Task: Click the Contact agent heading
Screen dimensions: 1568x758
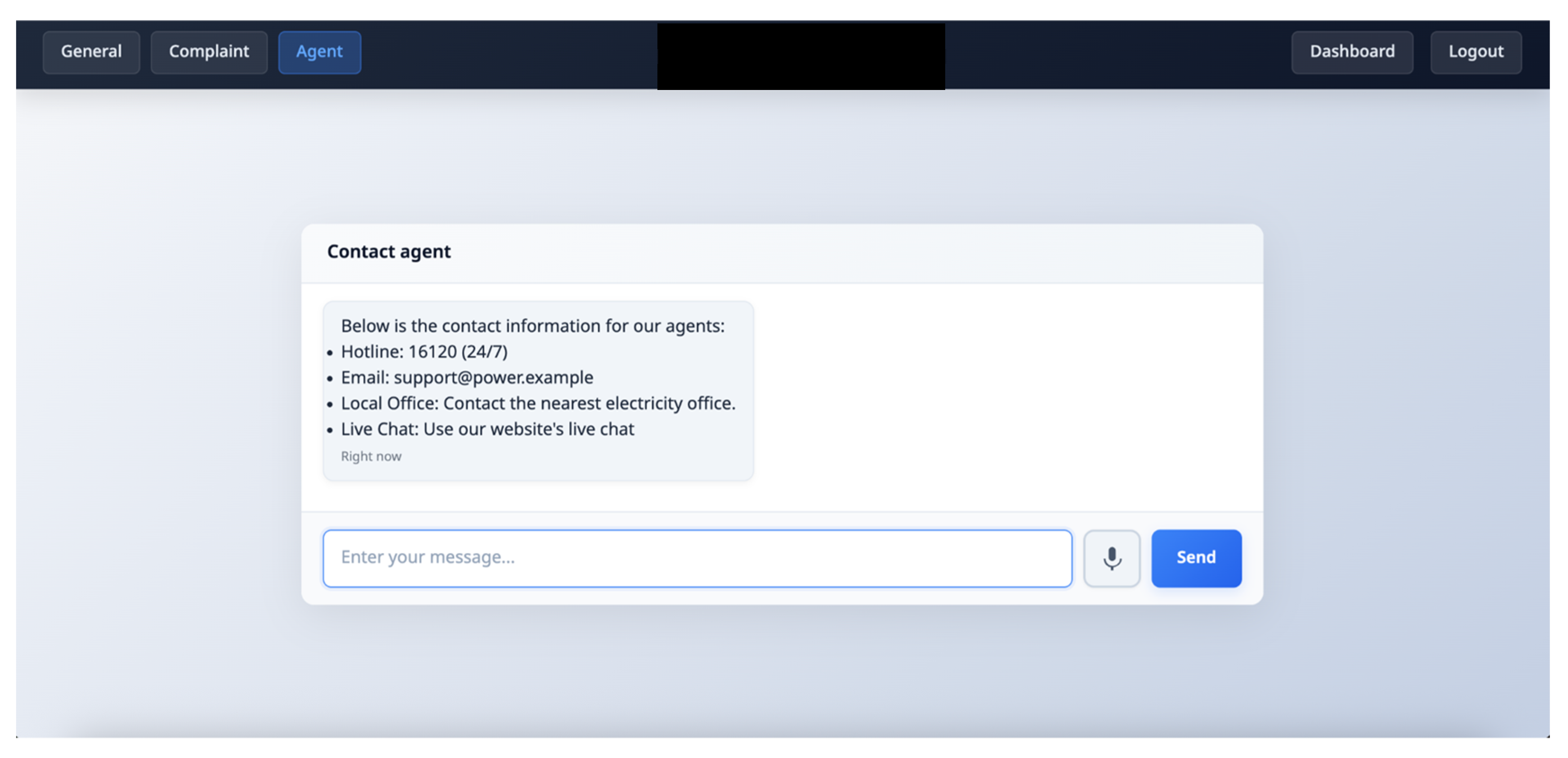Action: coord(389,251)
